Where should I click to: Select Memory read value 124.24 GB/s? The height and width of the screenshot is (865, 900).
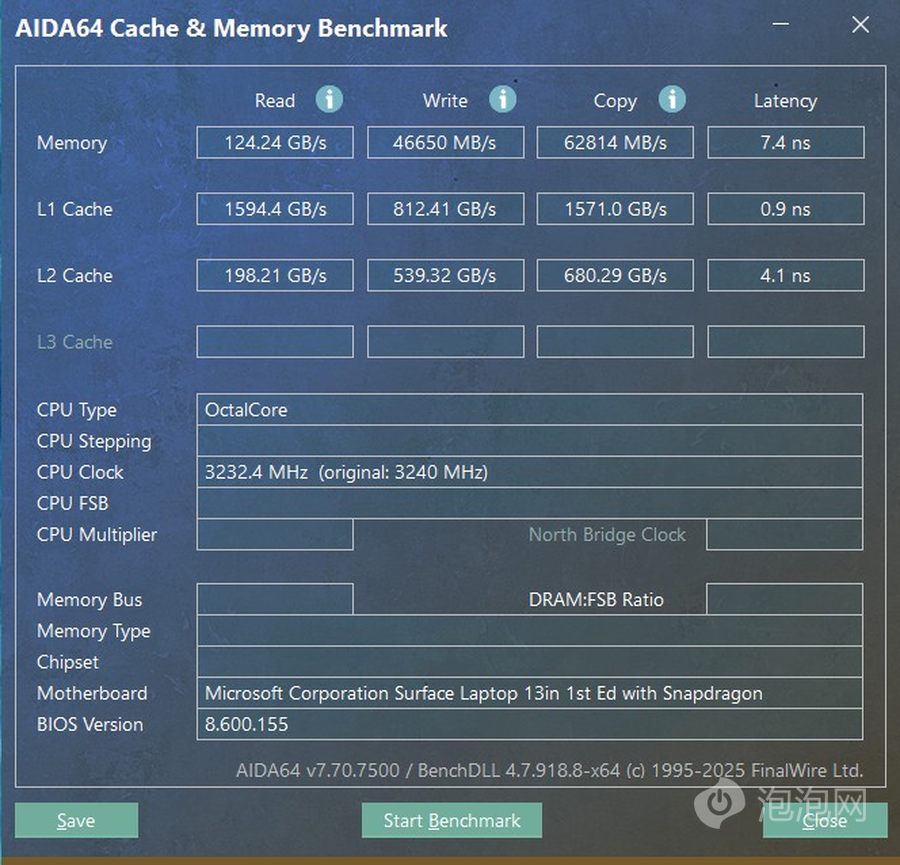click(x=275, y=142)
